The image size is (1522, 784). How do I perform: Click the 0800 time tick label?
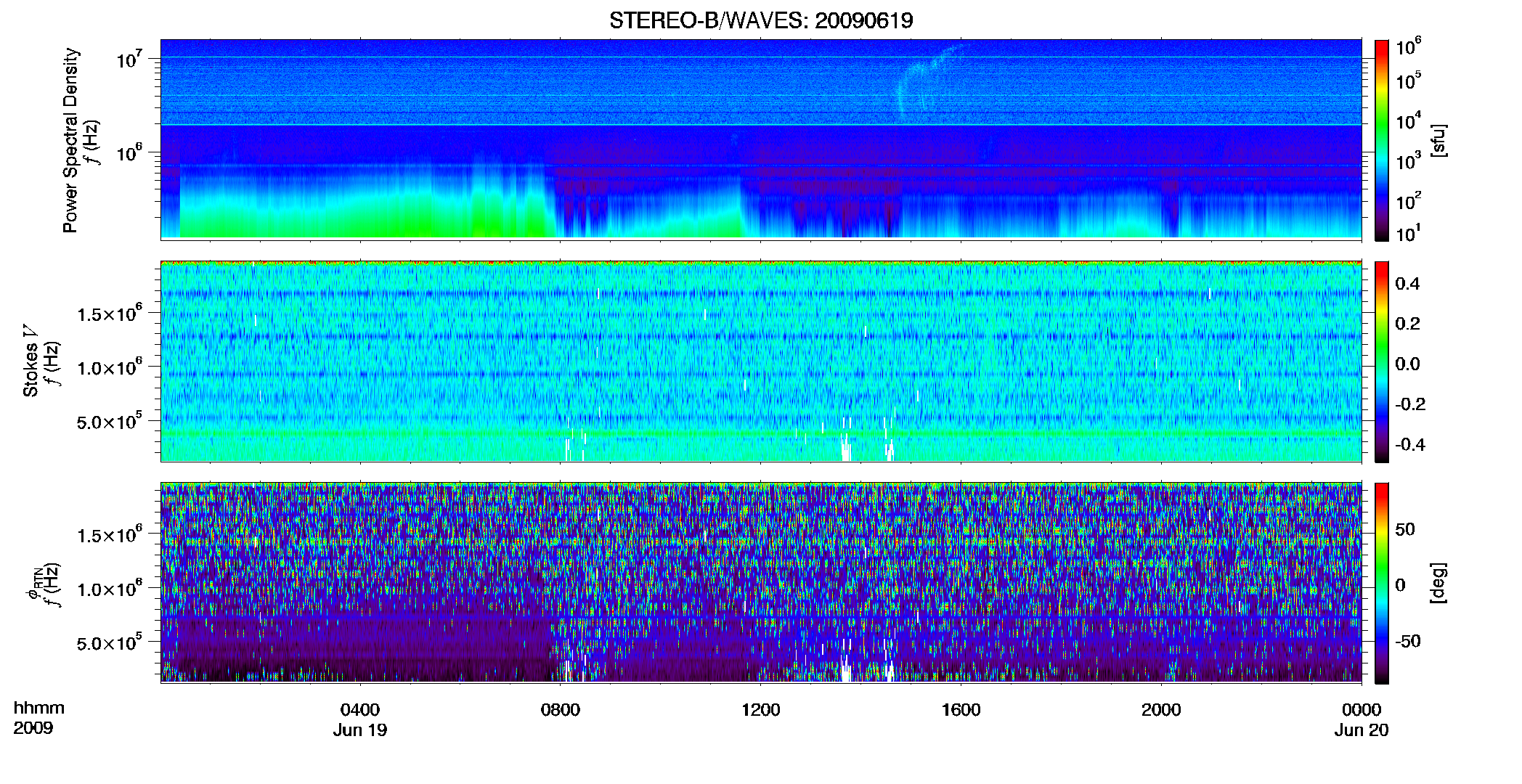(x=561, y=710)
